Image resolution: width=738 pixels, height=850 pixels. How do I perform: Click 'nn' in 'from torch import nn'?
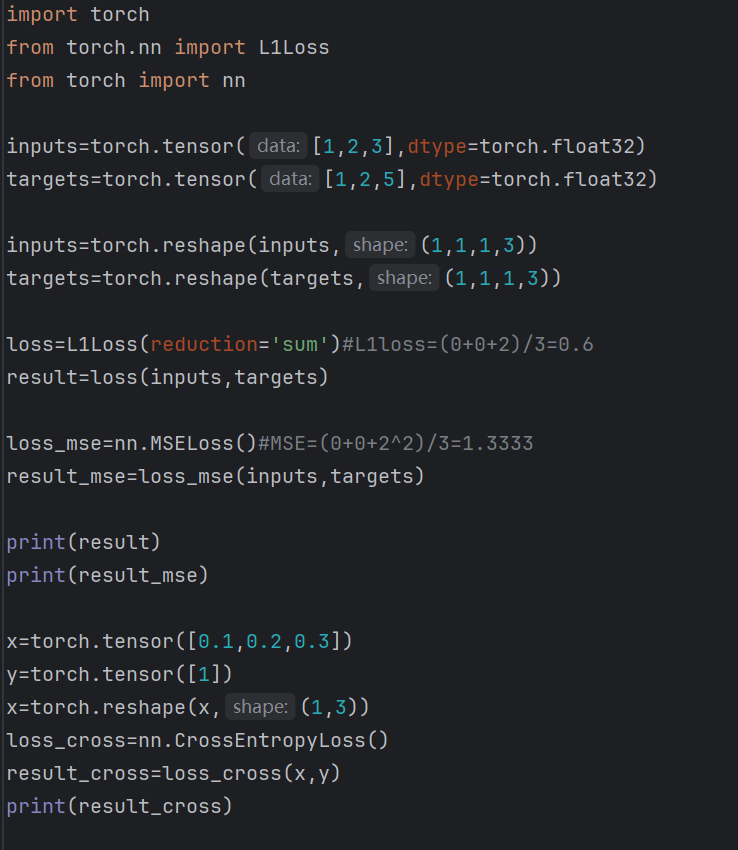pos(233,80)
